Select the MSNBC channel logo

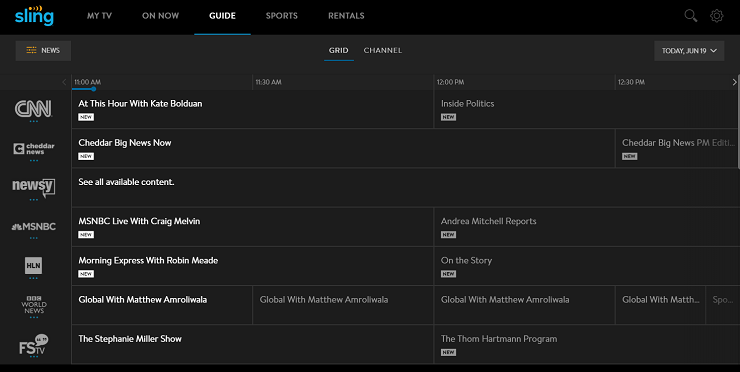click(x=34, y=227)
